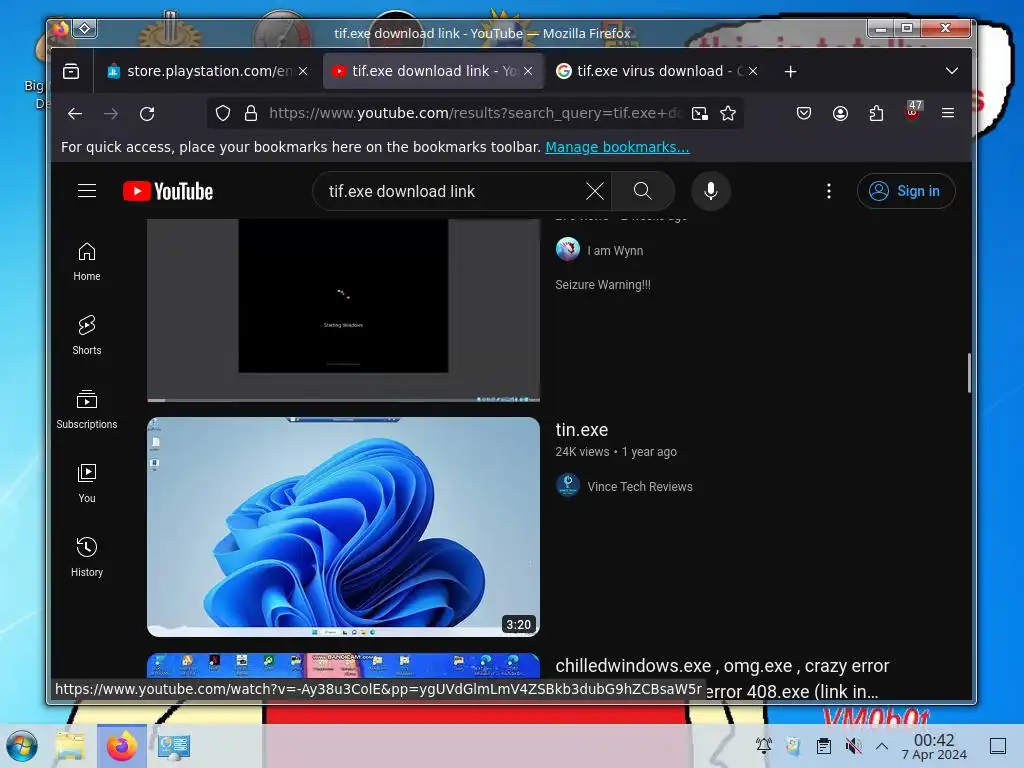The image size is (1024, 768).
Task: Open Firefox View icon left of tabs
Action: point(71,71)
